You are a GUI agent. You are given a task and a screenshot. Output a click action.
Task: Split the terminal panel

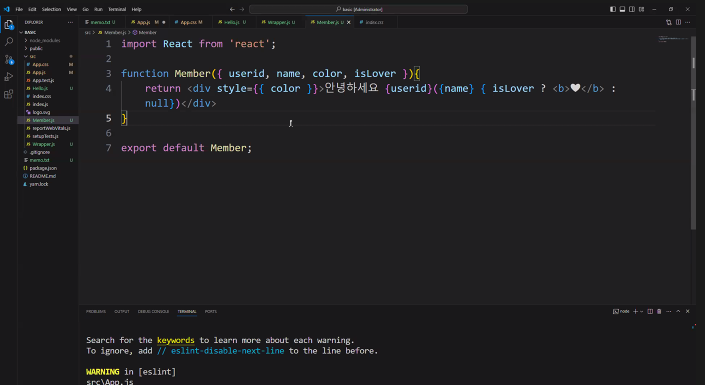[650, 311]
